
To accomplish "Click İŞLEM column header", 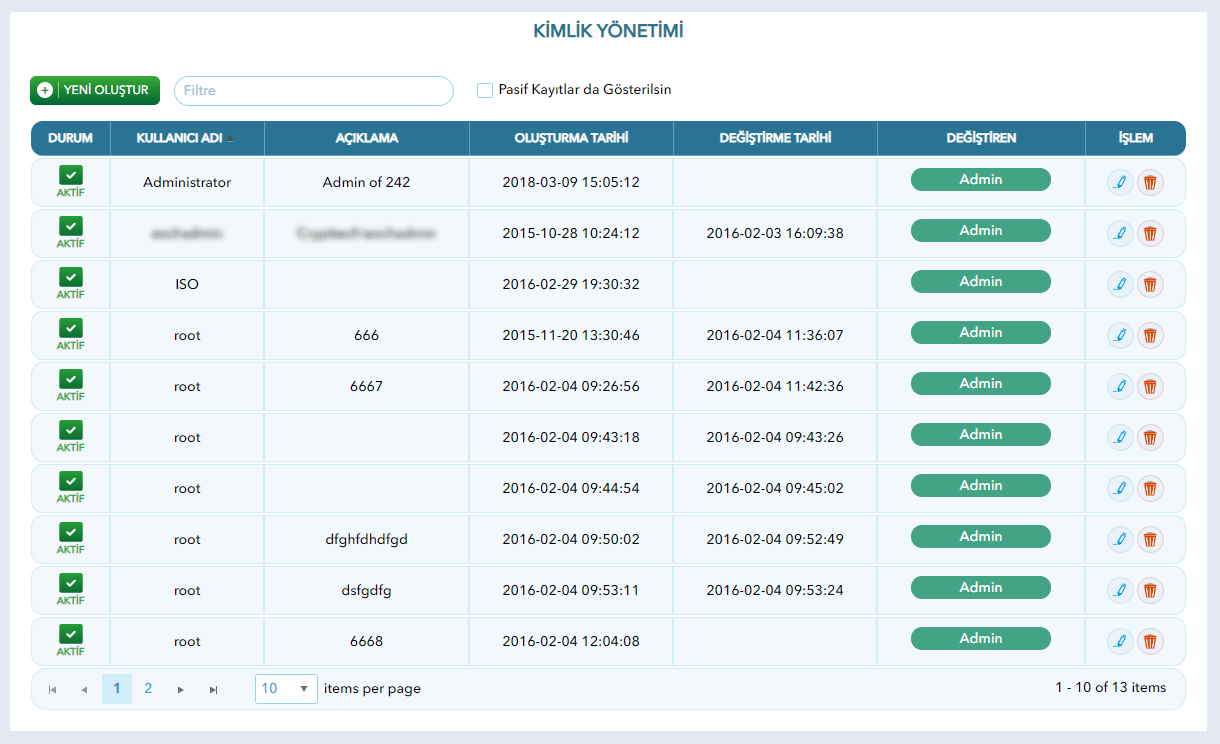I will pos(1135,138).
